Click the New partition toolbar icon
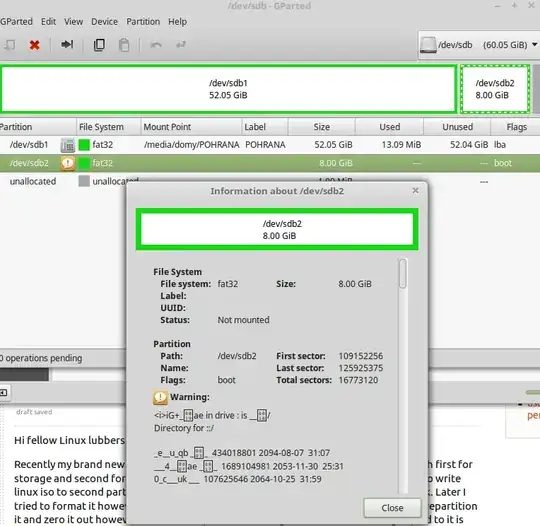This screenshot has height=526, width=540. coord(10,45)
